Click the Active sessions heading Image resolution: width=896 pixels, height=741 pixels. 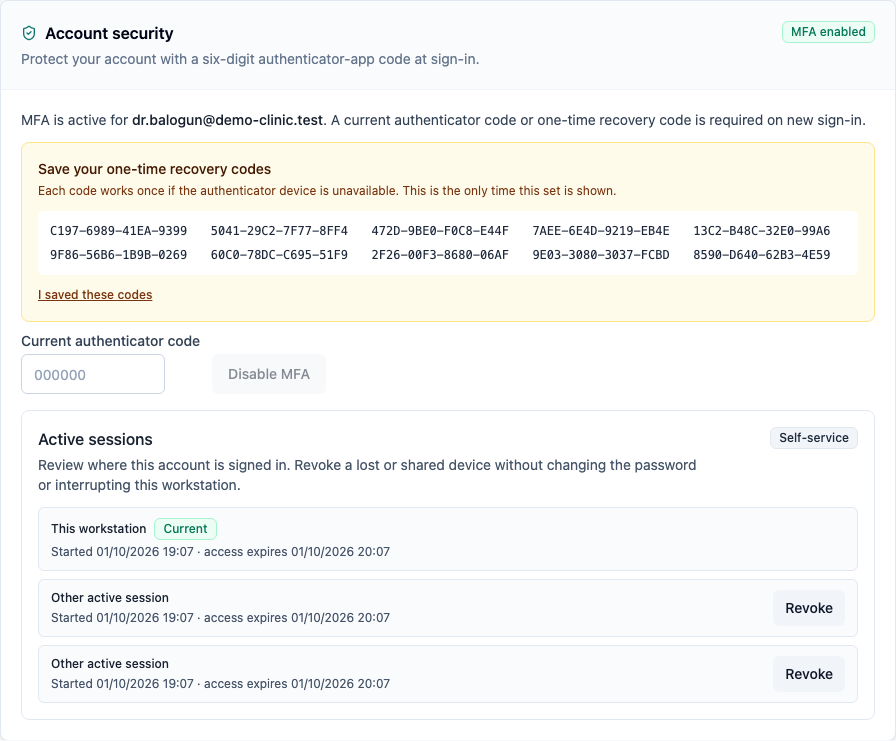tap(95, 439)
